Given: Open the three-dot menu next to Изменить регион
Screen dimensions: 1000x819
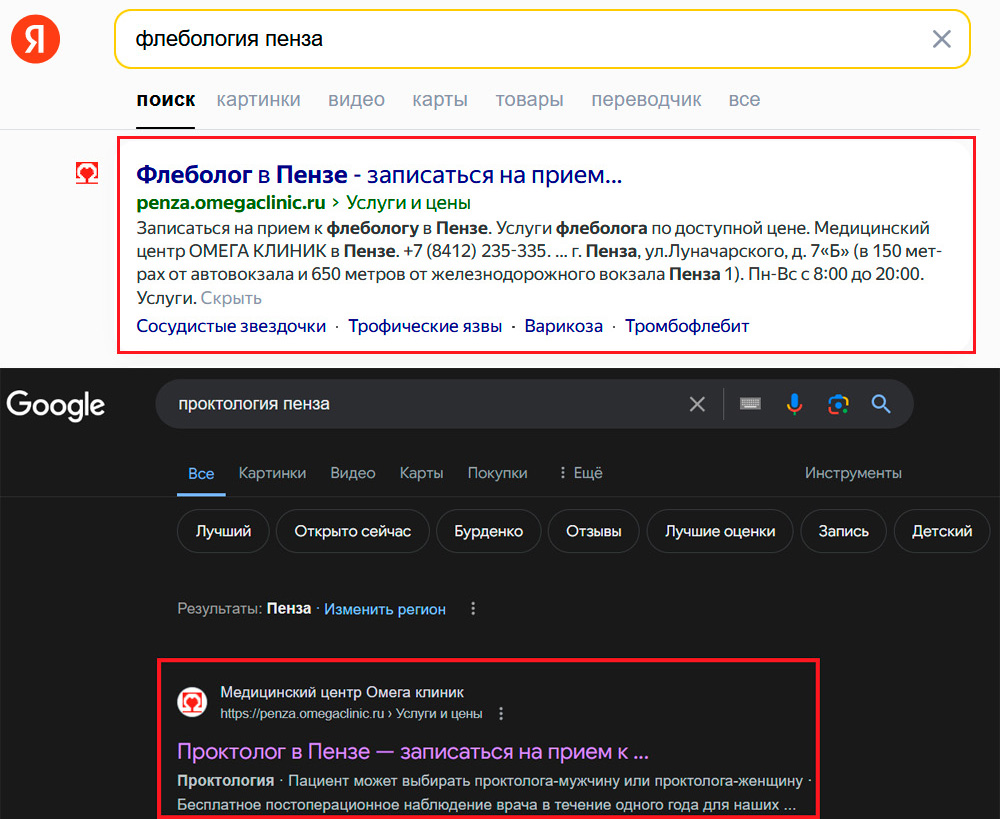Looking at the screenshot, I should [x=473, y=609].
